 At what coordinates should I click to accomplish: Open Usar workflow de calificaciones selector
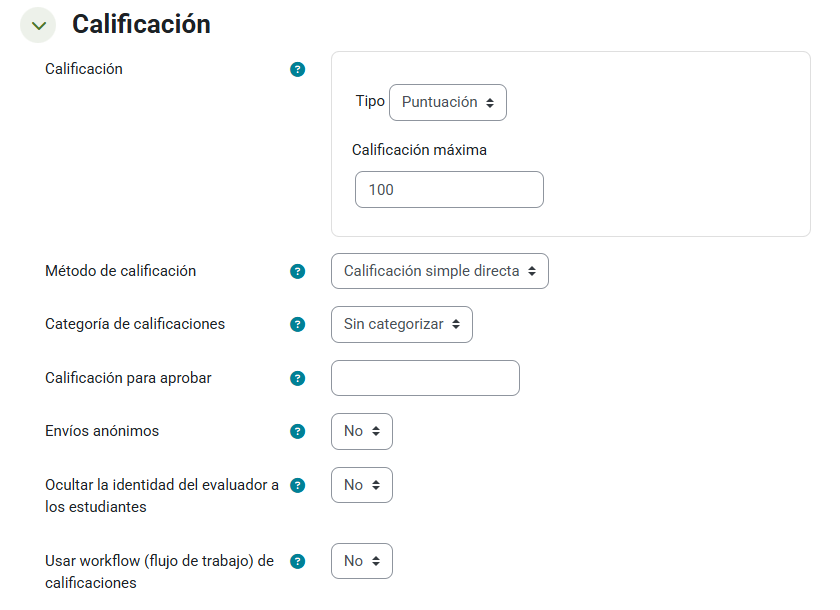pyautogui.click(x=362, y=561)
